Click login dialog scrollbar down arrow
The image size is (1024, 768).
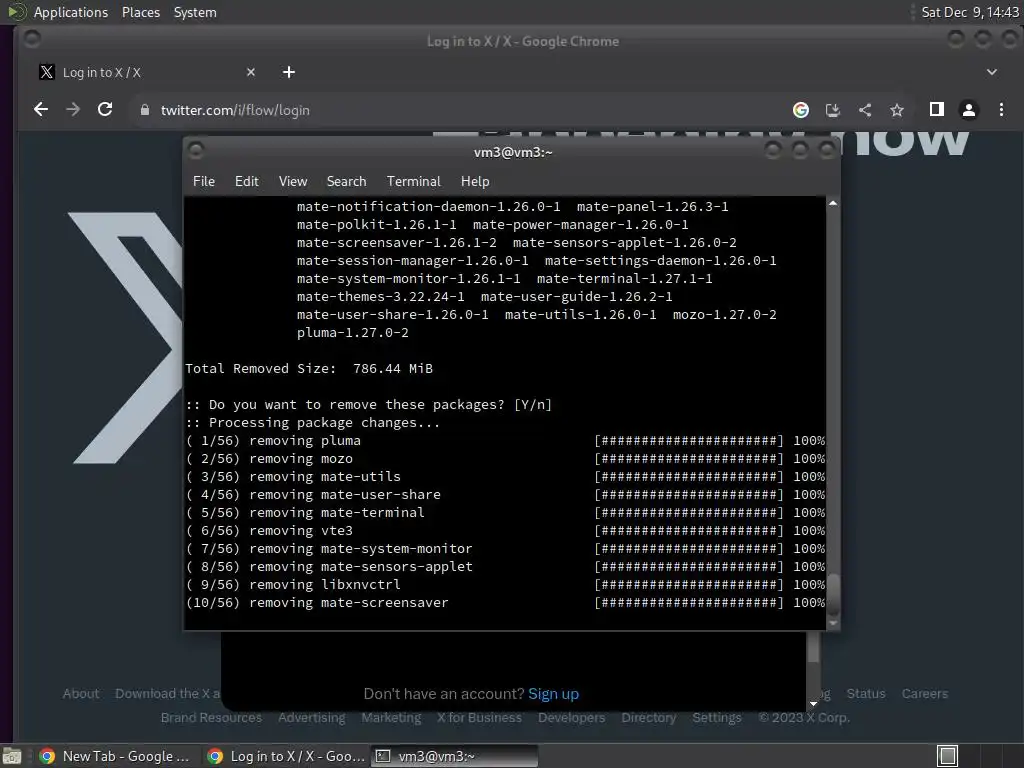tap(813, 703)
